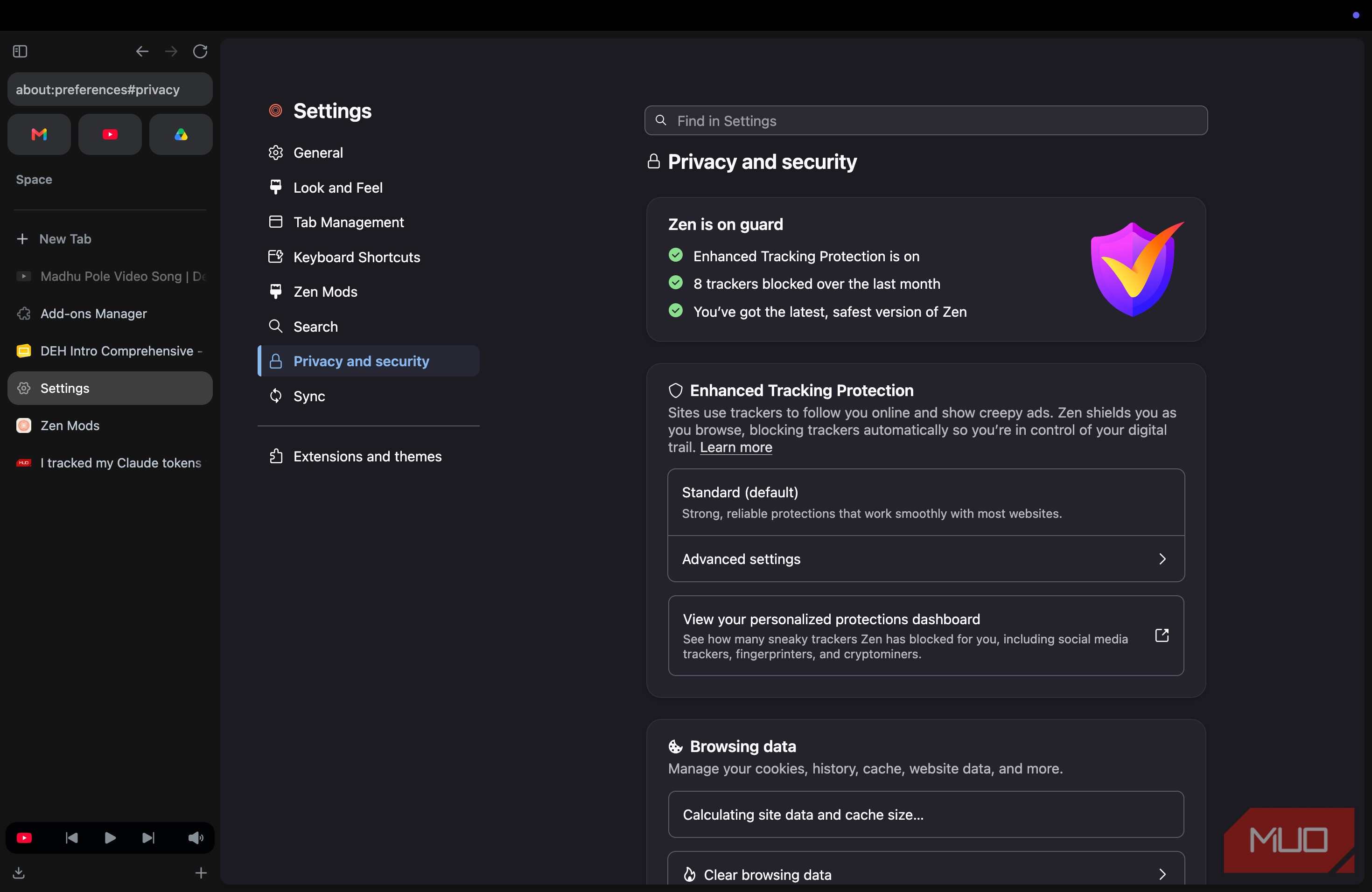This screenshot has width=1372, height=892.
Task: Click the Browsing data cookie icon
Action: (676, 747)
